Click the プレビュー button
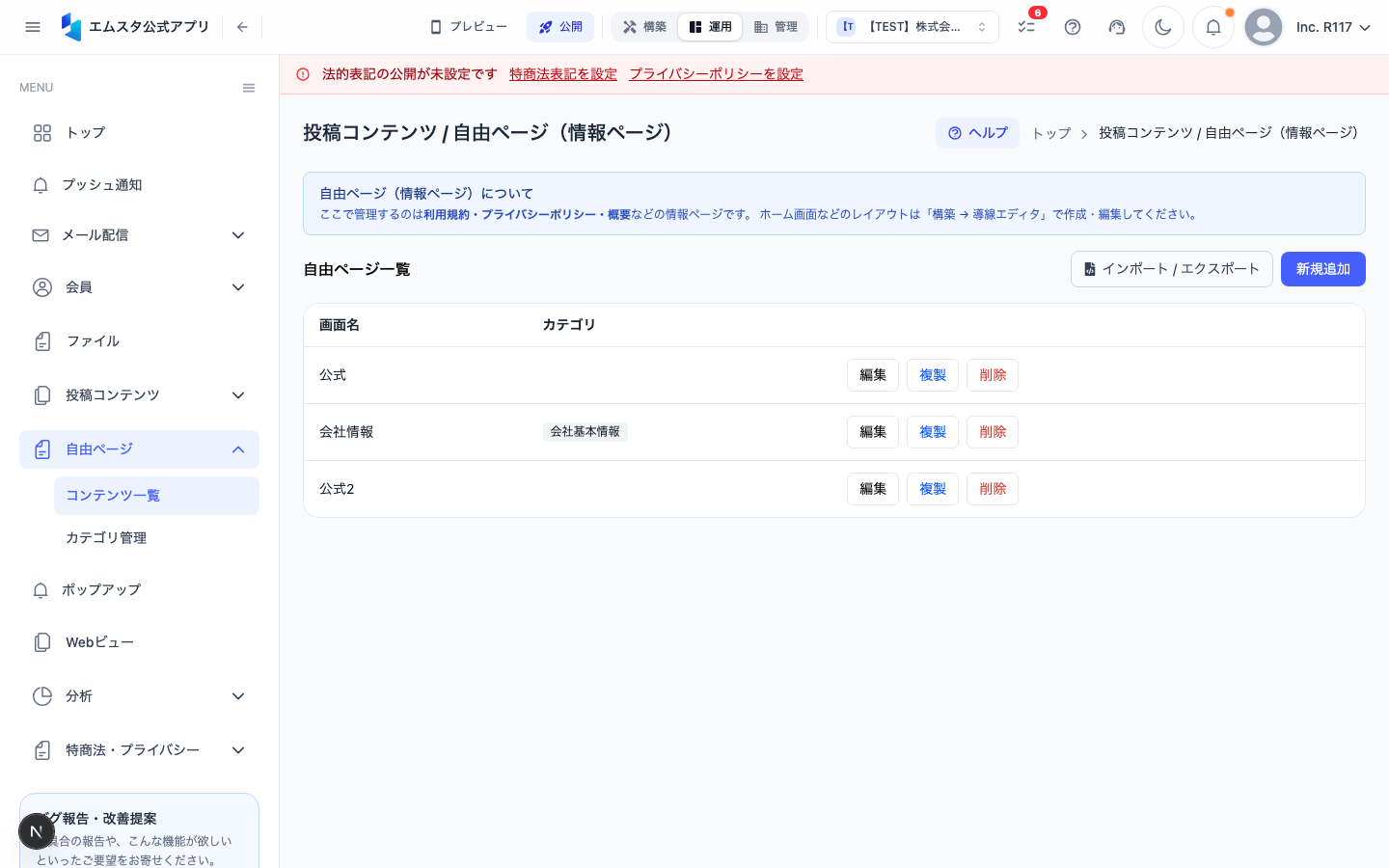 tap(469, 27)
